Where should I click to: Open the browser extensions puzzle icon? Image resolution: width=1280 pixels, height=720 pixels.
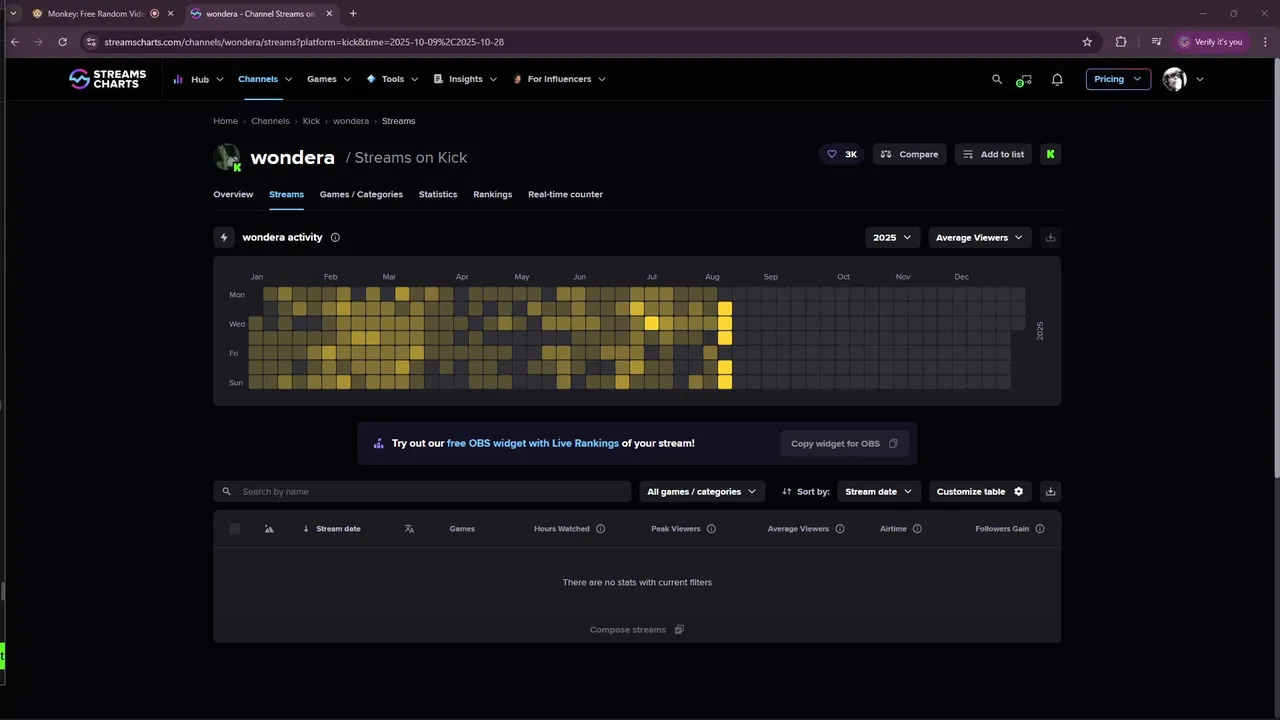point(1120,42)
